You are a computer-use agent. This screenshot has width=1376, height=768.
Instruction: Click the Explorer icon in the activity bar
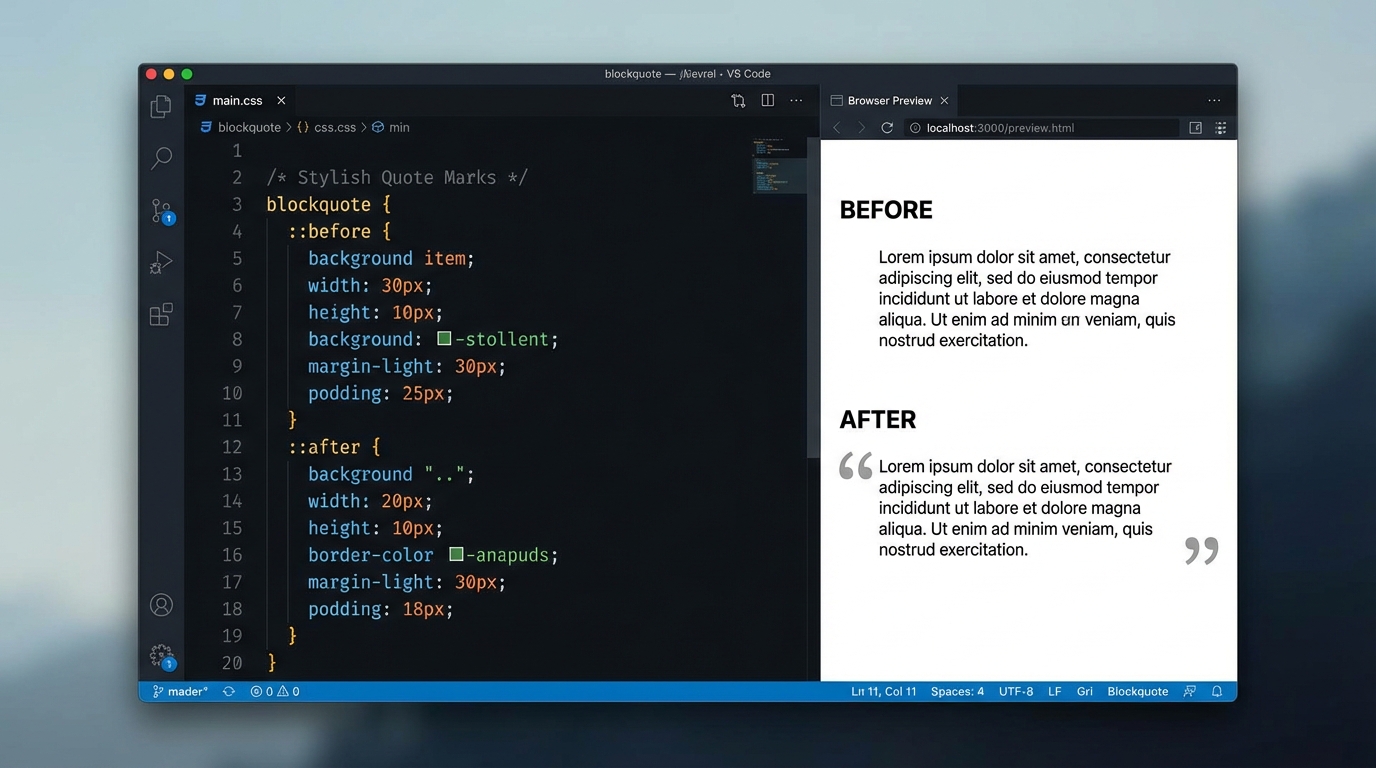coord(161,106)
